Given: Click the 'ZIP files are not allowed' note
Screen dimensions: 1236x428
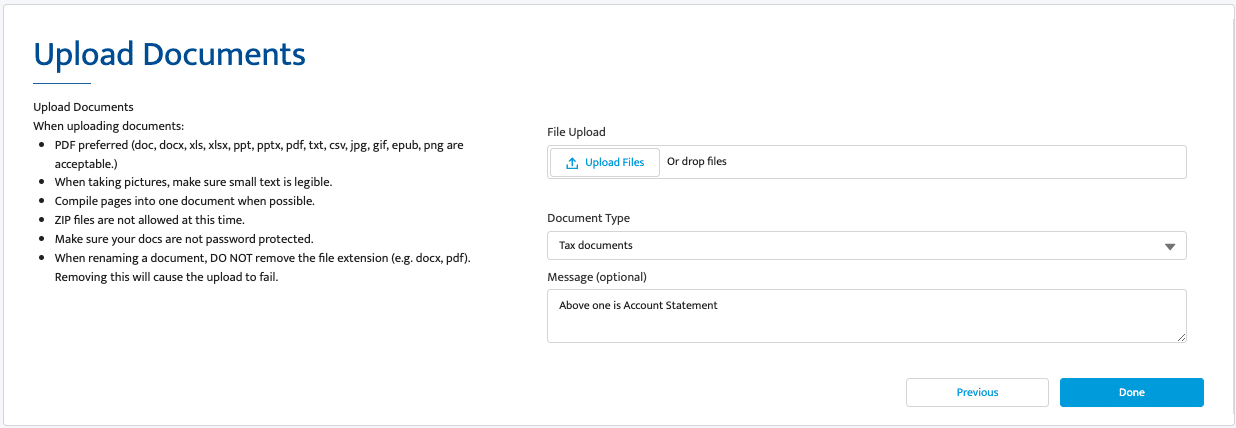Looking at the screenshot, I should click(149, 220).
